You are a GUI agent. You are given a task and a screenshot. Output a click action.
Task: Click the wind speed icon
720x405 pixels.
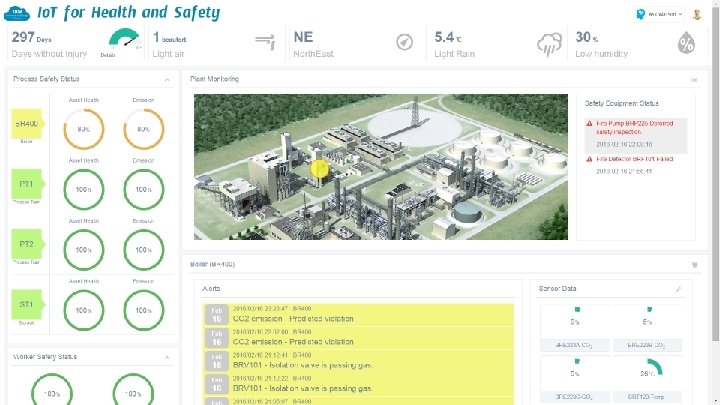(x=265, y=42)
